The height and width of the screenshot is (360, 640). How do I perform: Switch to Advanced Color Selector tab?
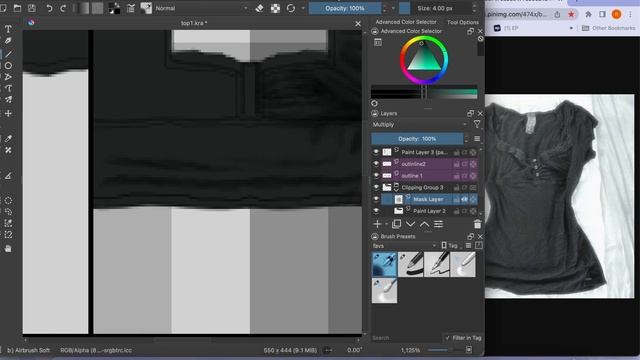click(406, 22)
